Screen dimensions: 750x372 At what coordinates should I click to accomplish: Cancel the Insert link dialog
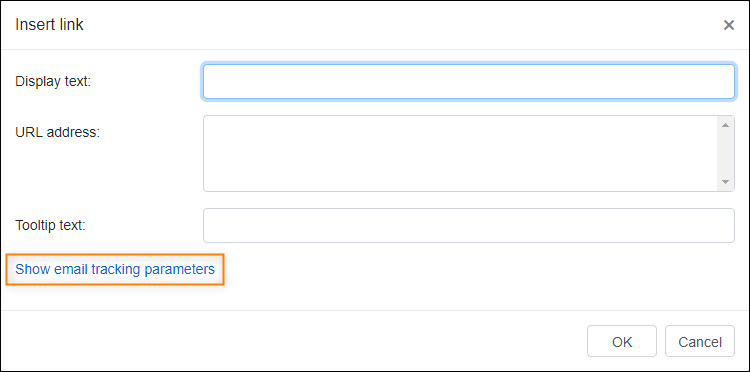point(700,341)
